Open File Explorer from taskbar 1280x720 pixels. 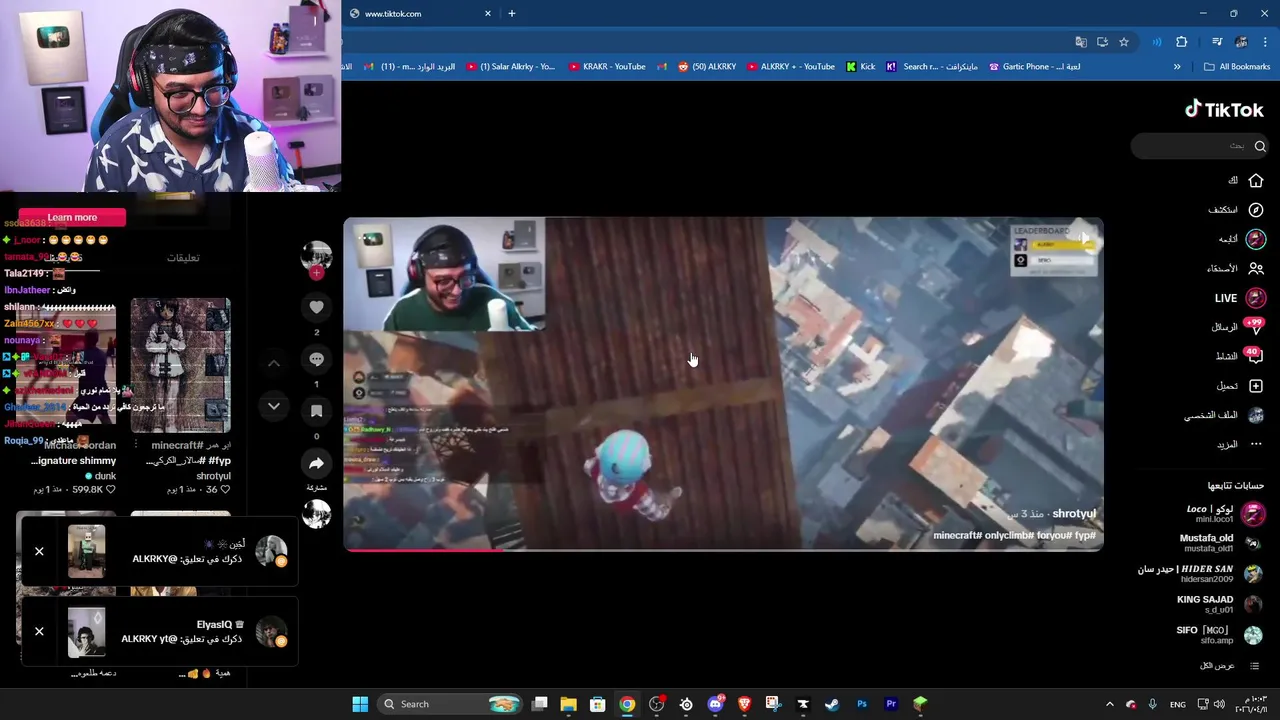tap(568, 704)
